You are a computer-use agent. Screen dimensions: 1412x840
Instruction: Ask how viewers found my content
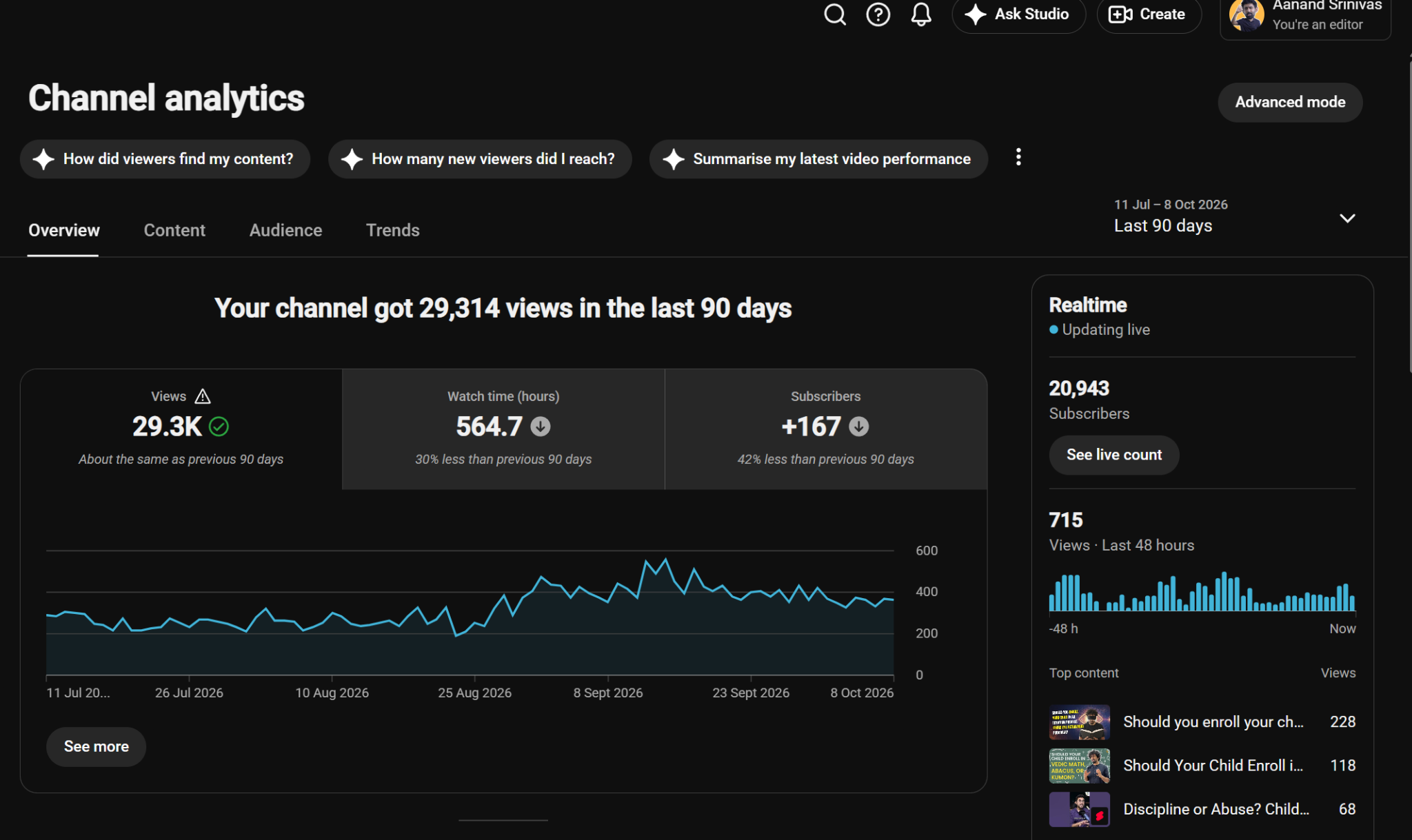(165, 159)
